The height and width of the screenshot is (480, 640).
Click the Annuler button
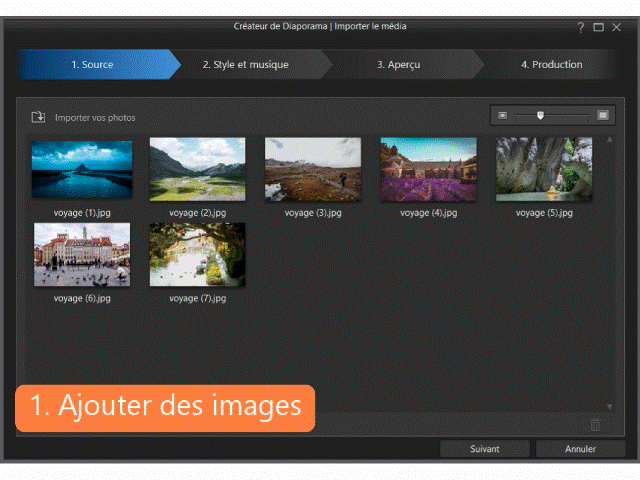580,449
